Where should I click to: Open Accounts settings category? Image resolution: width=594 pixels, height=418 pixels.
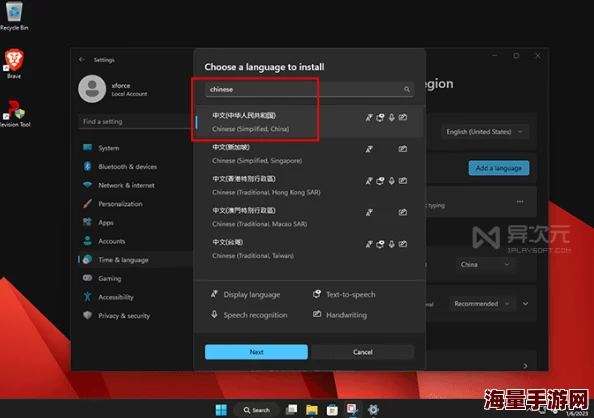click(136, 241)
